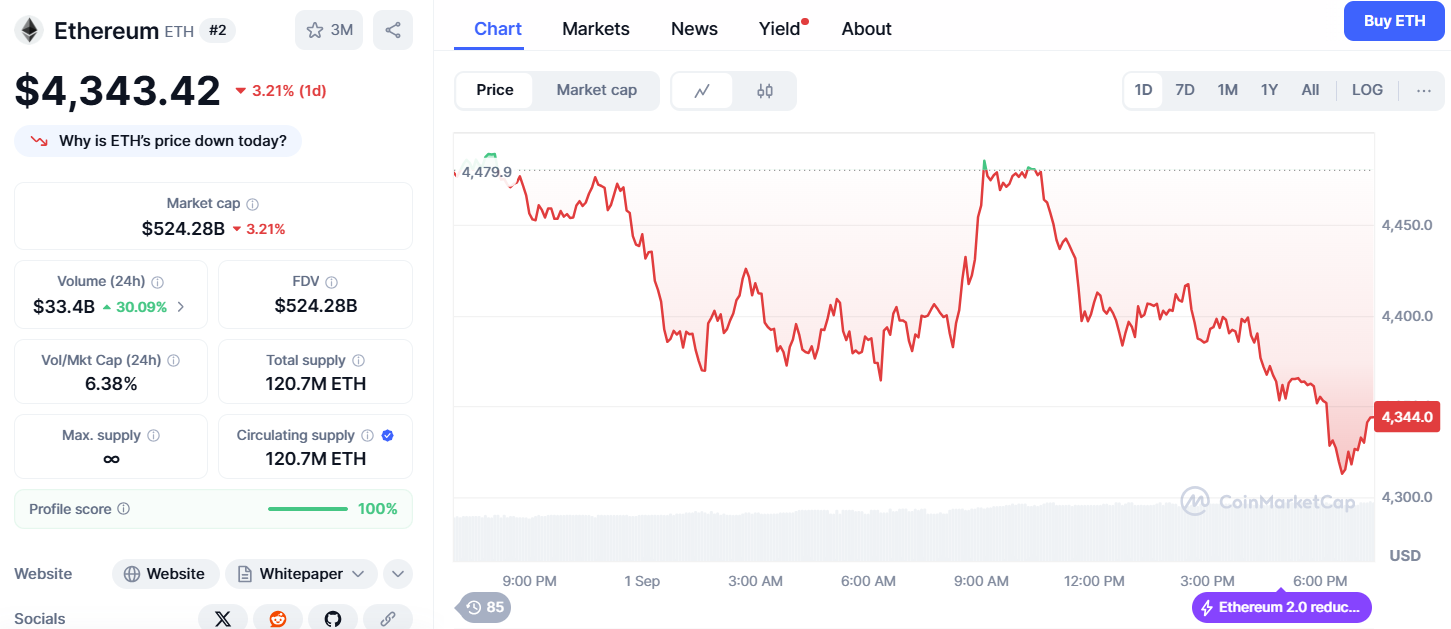Select the Price chart toggle
Image resolution: width=1451 pixels, height=629 pixels.
point(494,90)
